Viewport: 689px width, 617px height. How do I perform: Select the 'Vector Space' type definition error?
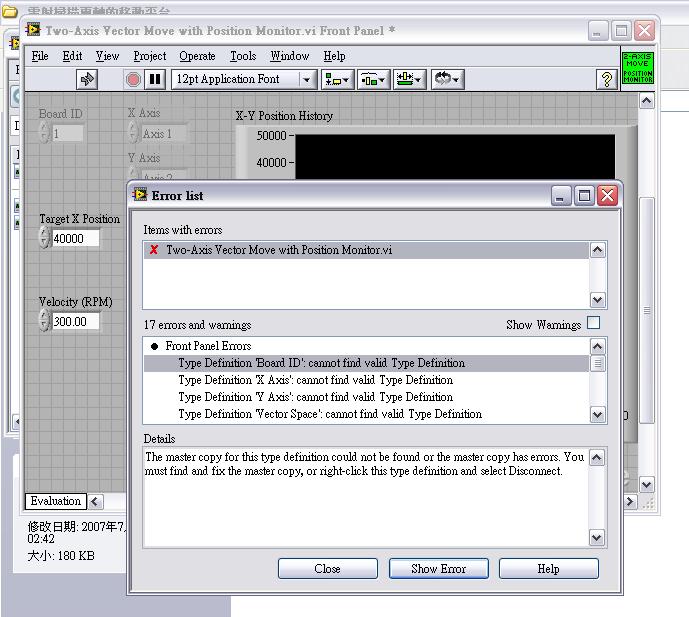click(x=366, y=414)
